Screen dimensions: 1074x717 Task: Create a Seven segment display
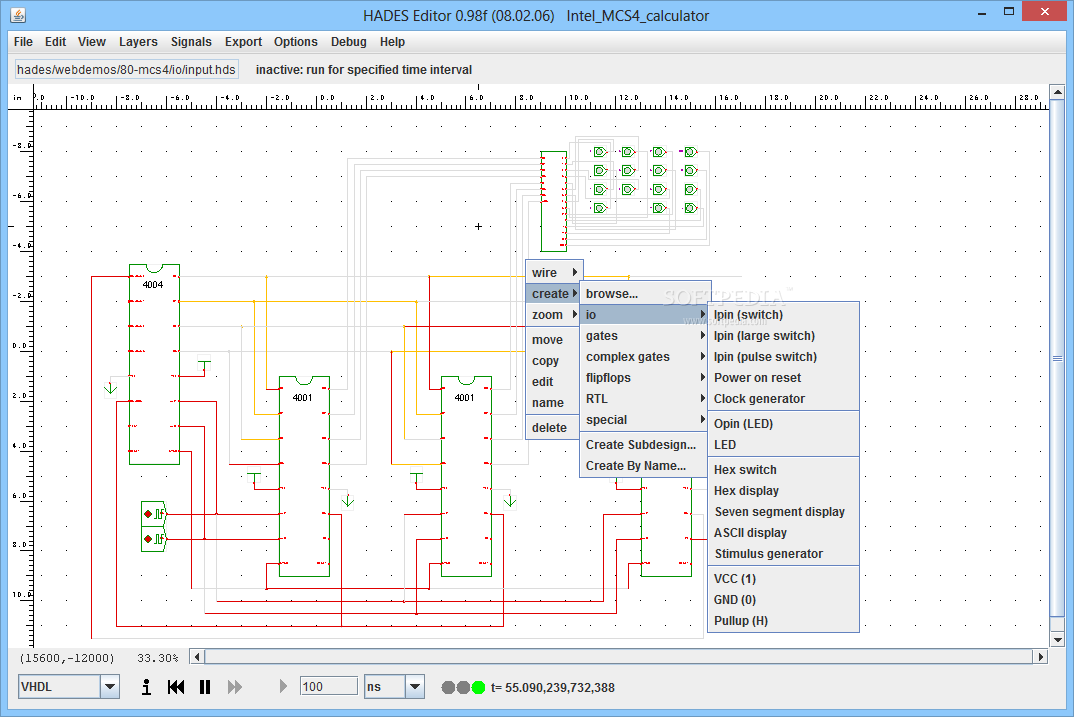point(783,512)
